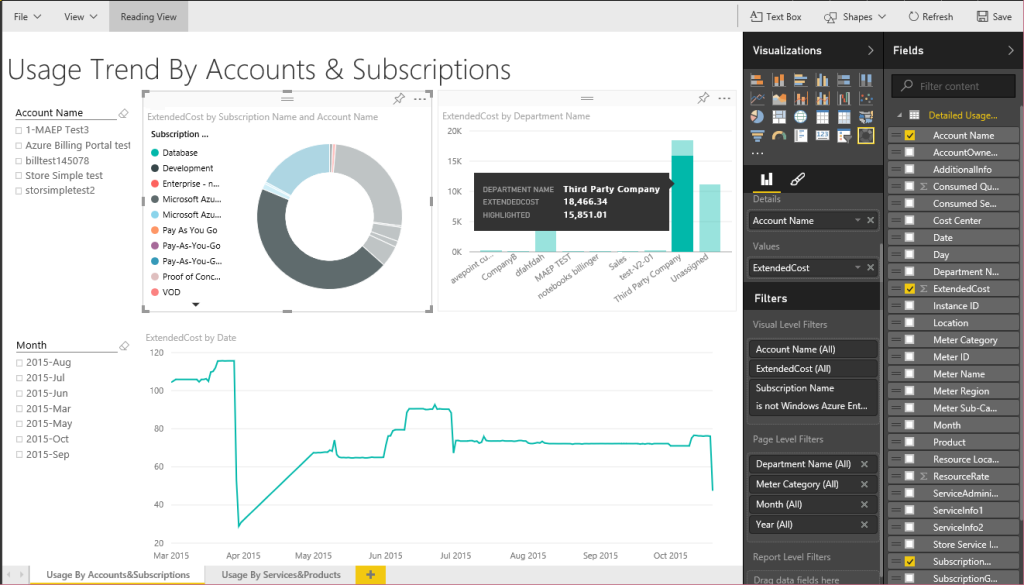Screen dimensions: 1024x585
Task: Switch to Usage By Services&Products tab
Action: tap(281, 574)
